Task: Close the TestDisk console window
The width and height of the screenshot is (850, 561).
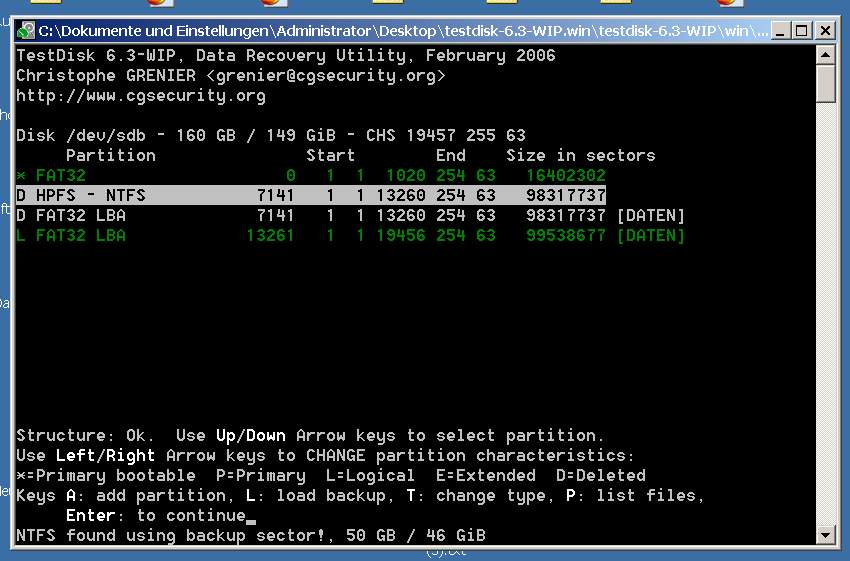Action: 825,30
